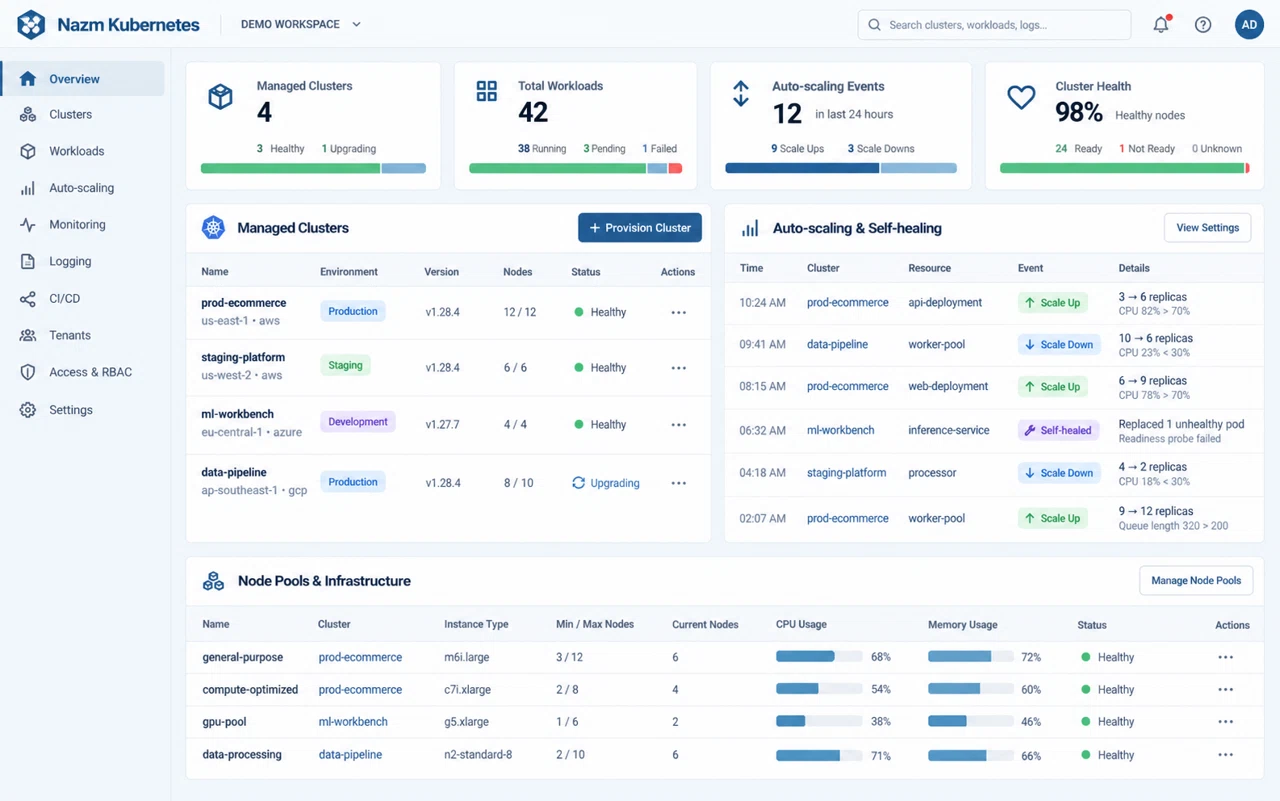1280x801 pixels.
Task: Click general-purpose CPU usage bar
Action: [x=819, y=657]
